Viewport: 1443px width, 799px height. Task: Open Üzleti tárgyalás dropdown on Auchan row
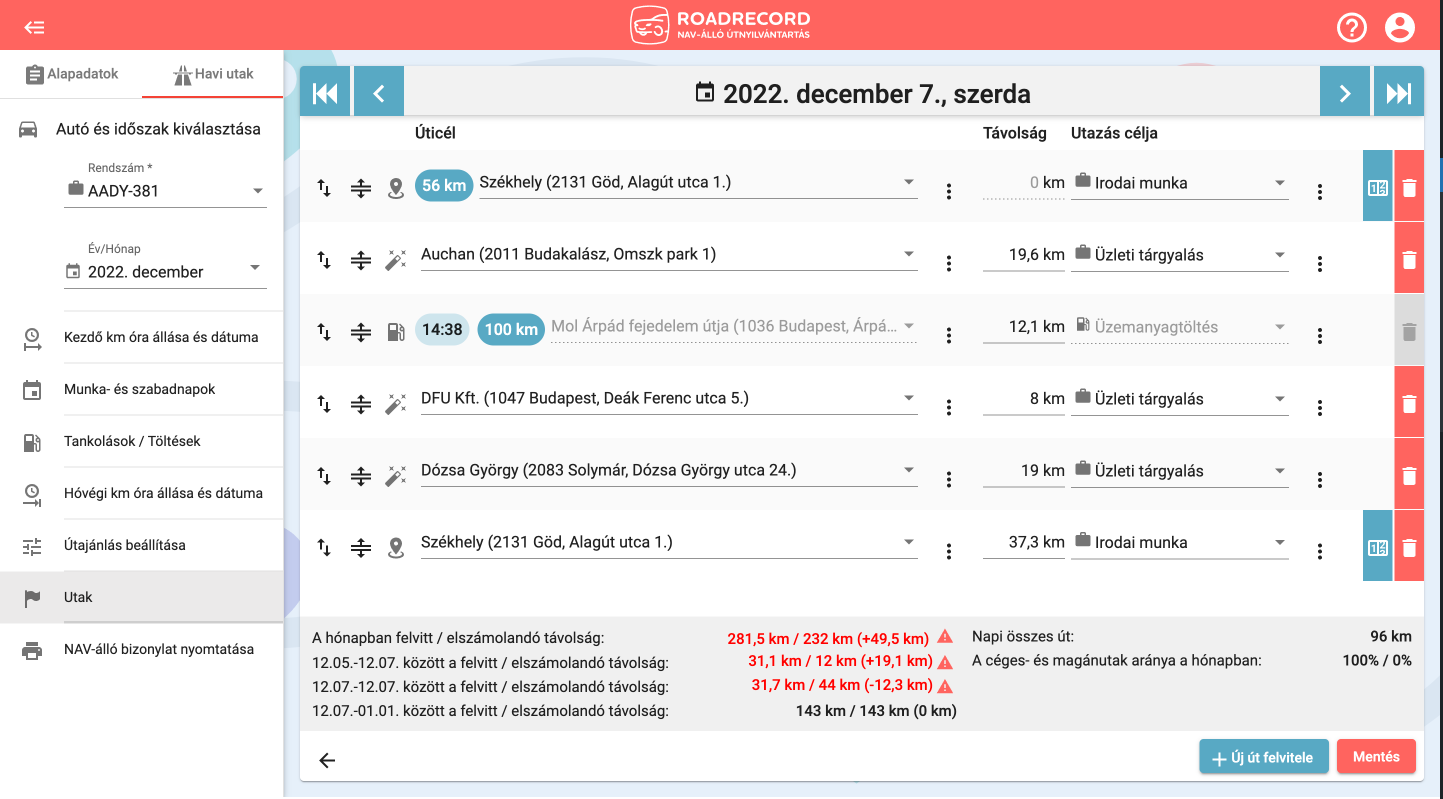tap(1180, 255)
